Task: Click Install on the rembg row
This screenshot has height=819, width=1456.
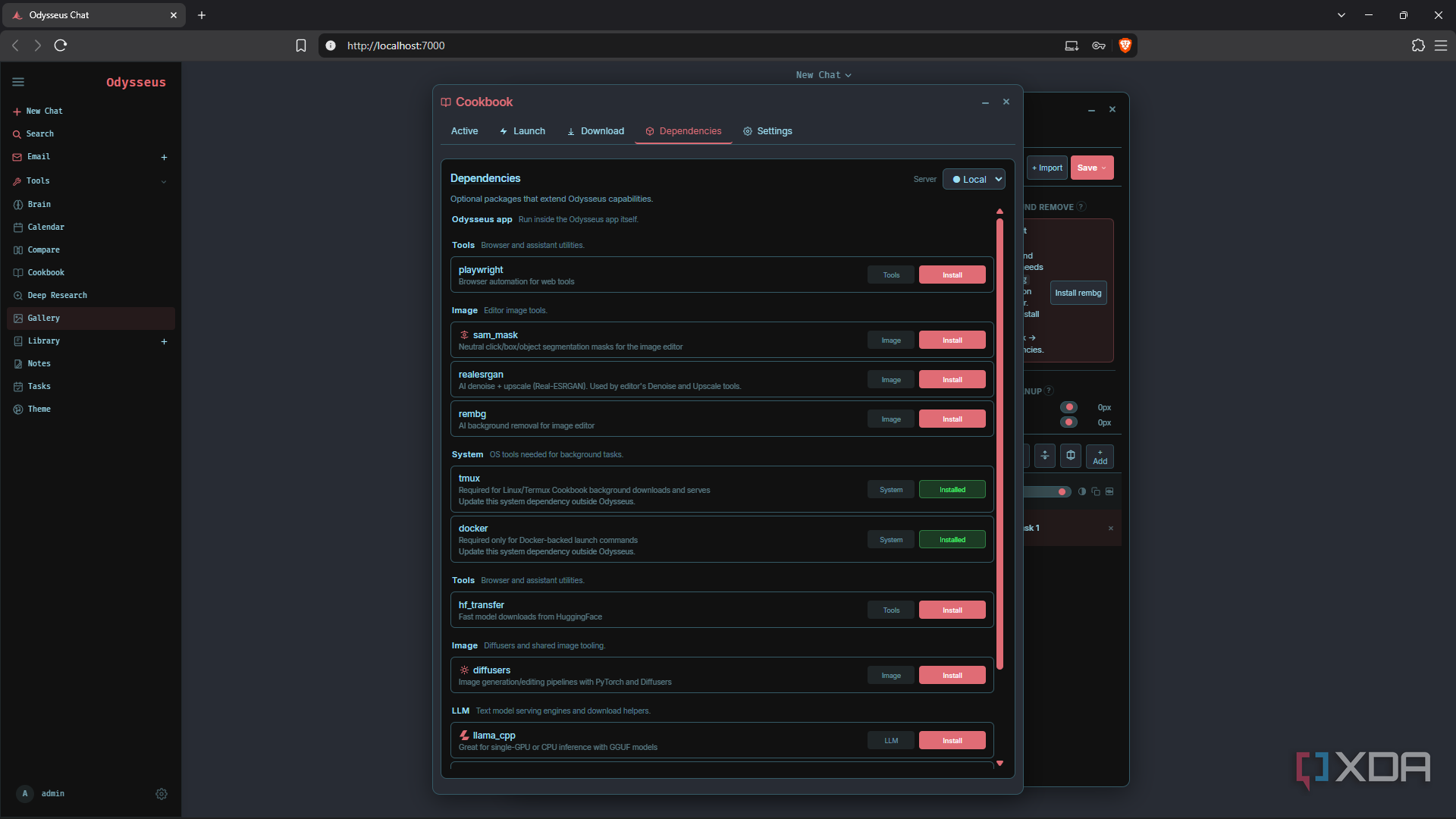Action: 952,419
